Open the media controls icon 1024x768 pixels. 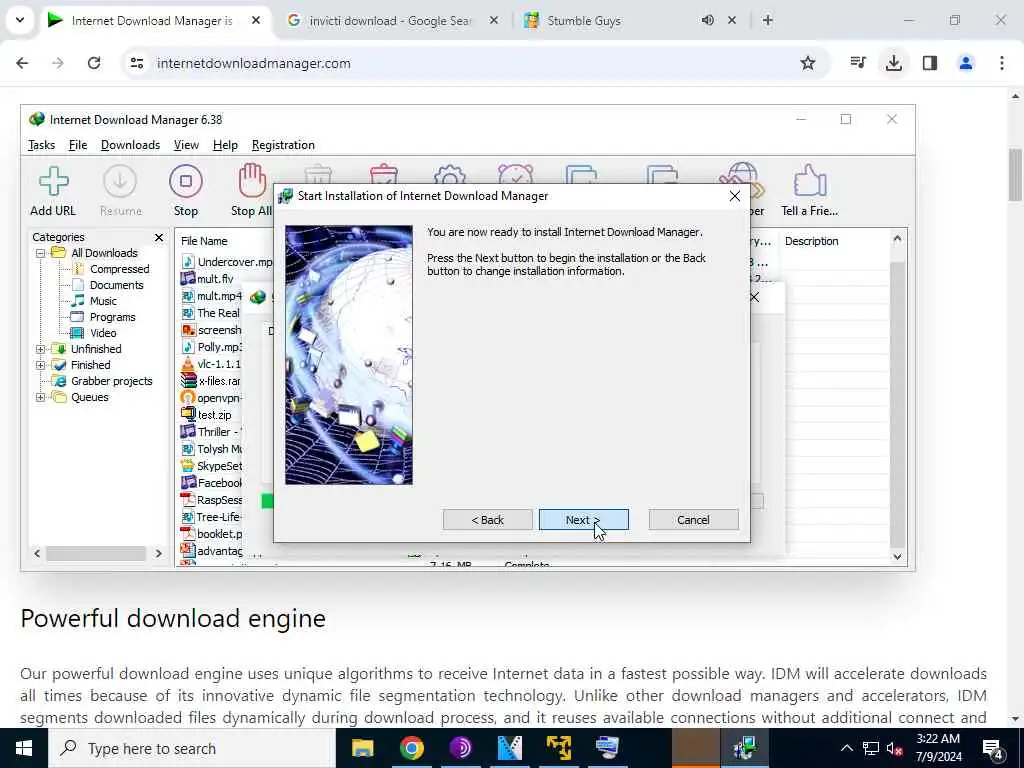(858, 63)
